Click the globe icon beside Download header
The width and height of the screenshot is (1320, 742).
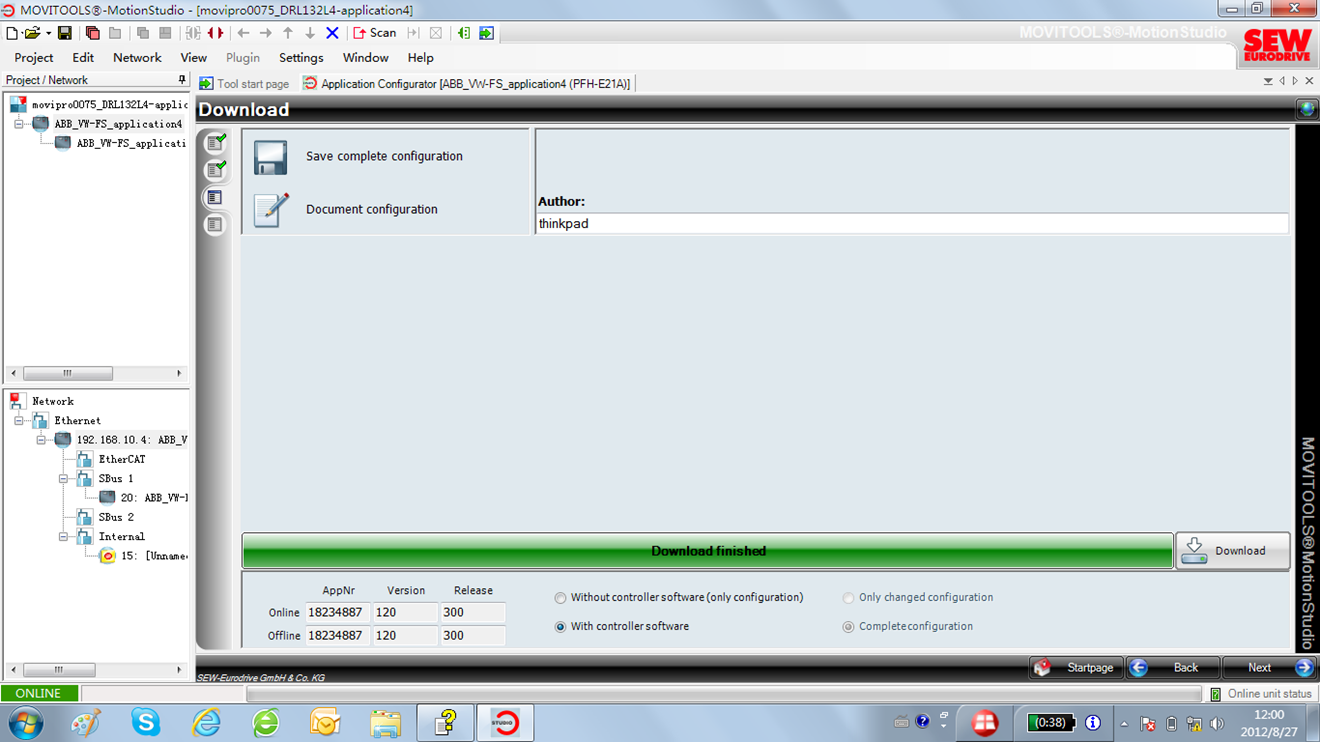tap(1306, 110)
